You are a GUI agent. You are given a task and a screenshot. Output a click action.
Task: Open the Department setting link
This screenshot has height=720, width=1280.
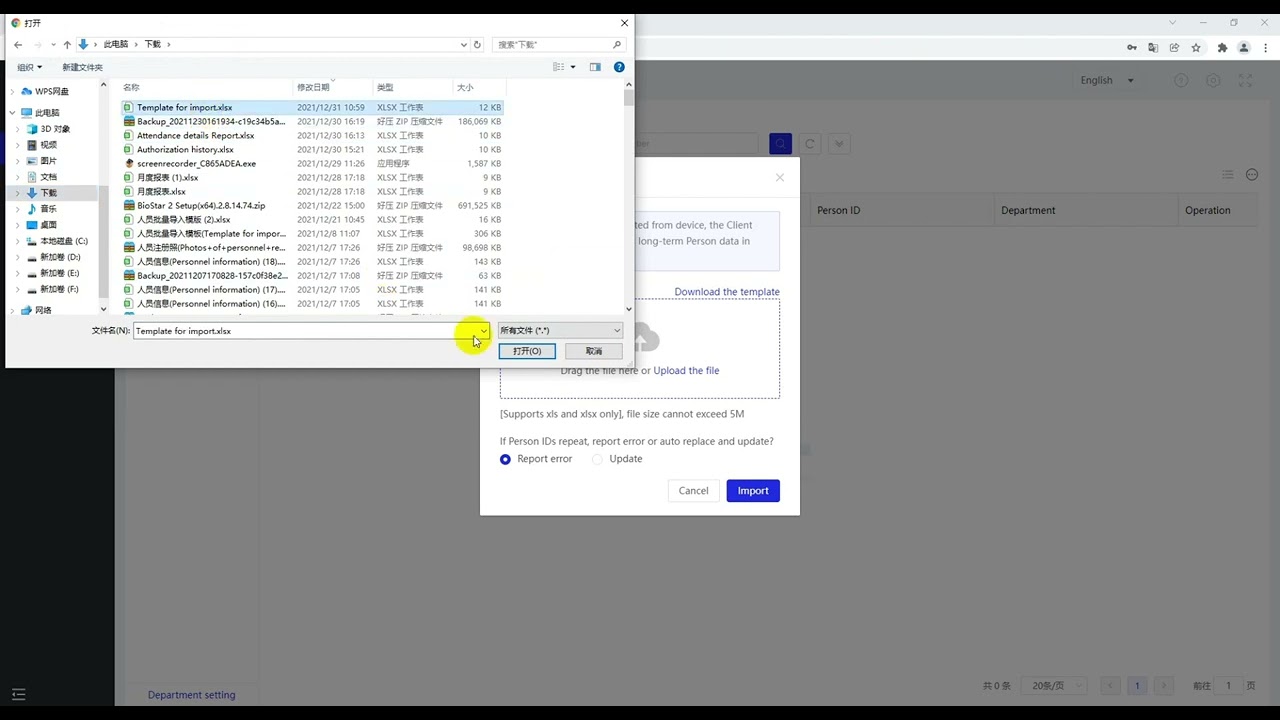pyautogui.click(x=192, y=695)
